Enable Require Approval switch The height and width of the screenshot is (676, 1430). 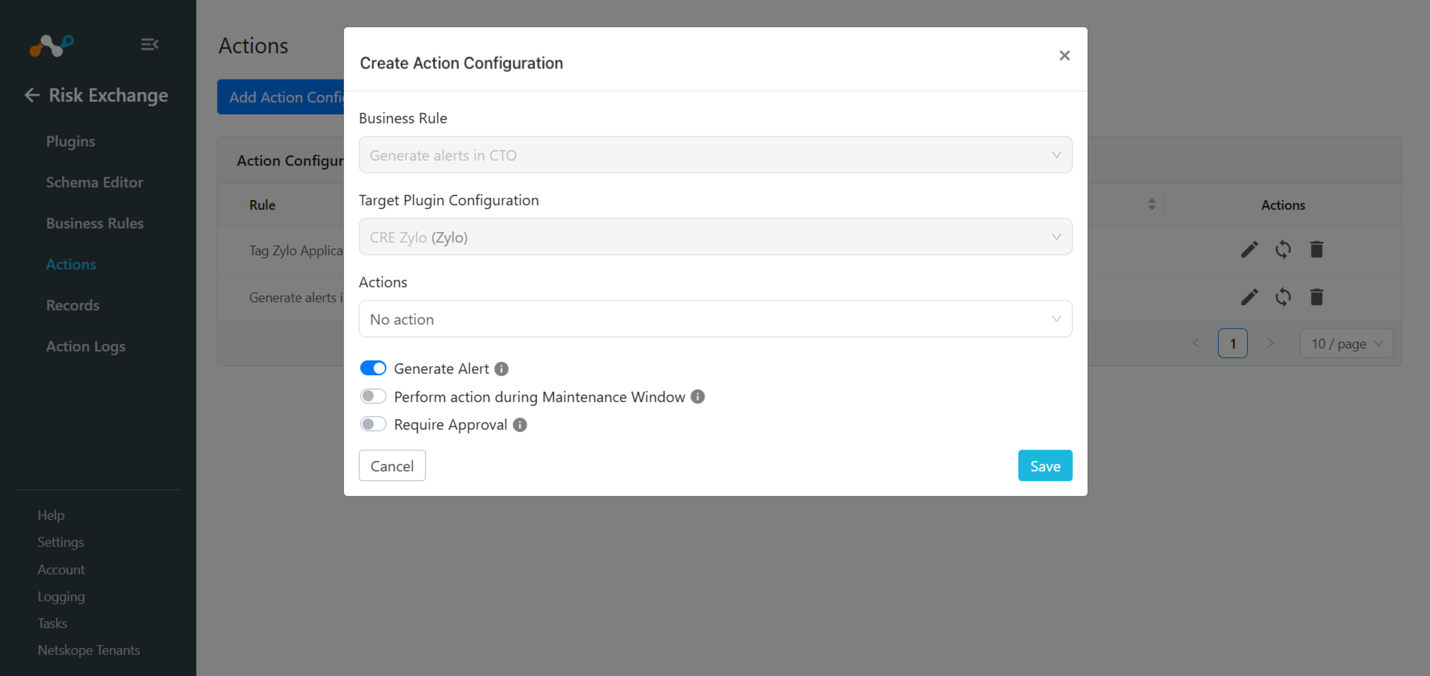[x=373, y=425]
